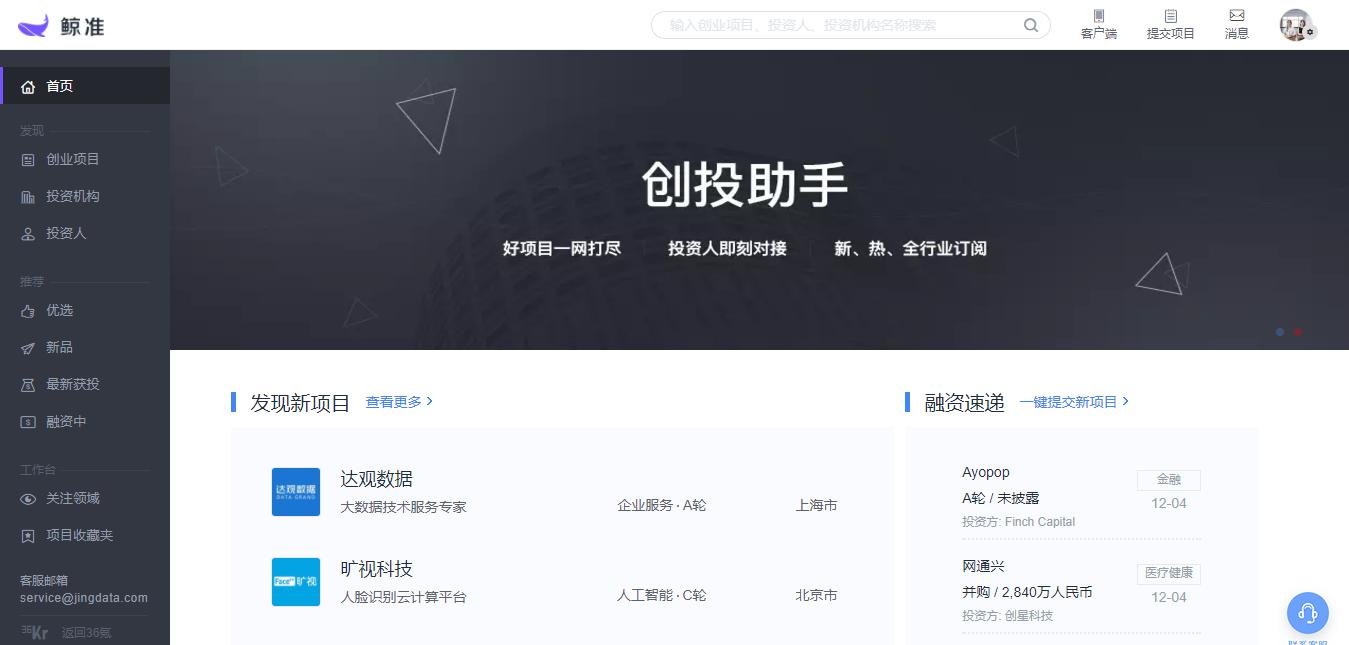The width and height of the screenshot is (1349, 645).
Task: Open the 提交项目 page
Action: click(x=1169, y=24)
